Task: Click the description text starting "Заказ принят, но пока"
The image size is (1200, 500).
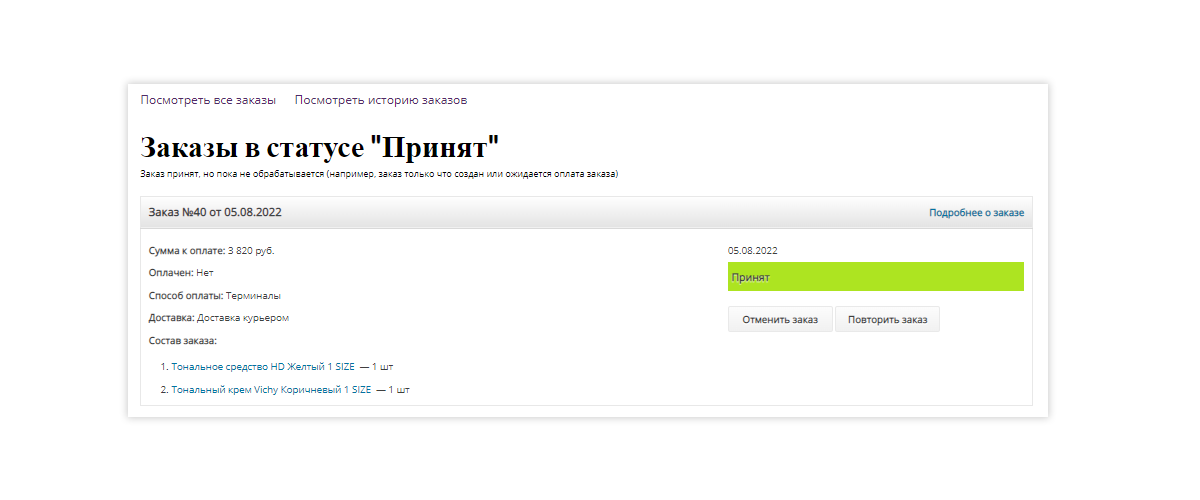Action: pos(379,174)
